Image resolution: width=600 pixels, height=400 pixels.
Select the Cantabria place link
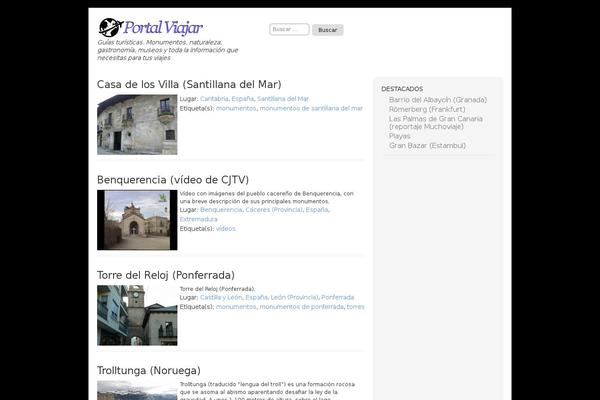coord(214,99)
